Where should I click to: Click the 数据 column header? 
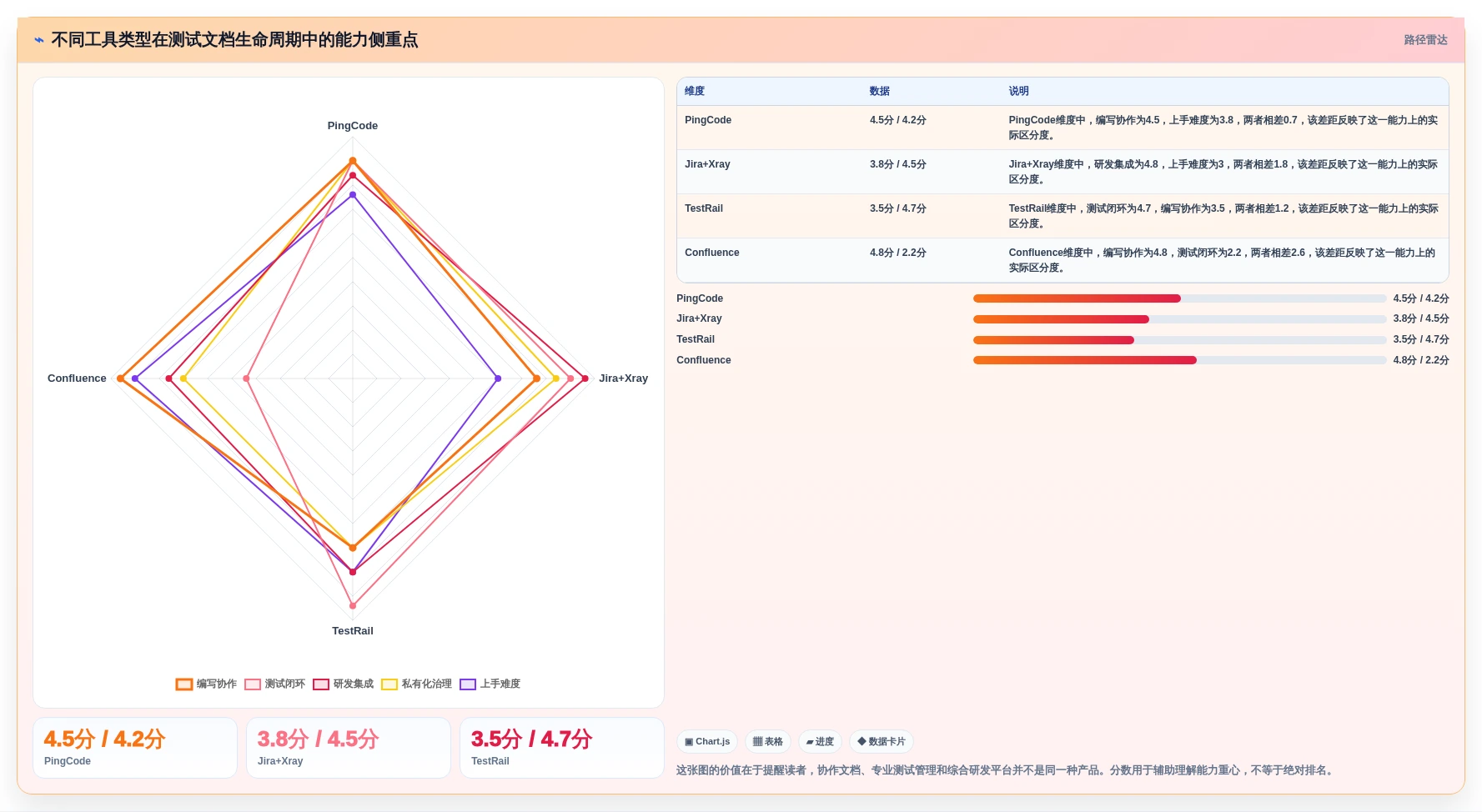pos(880,91)
